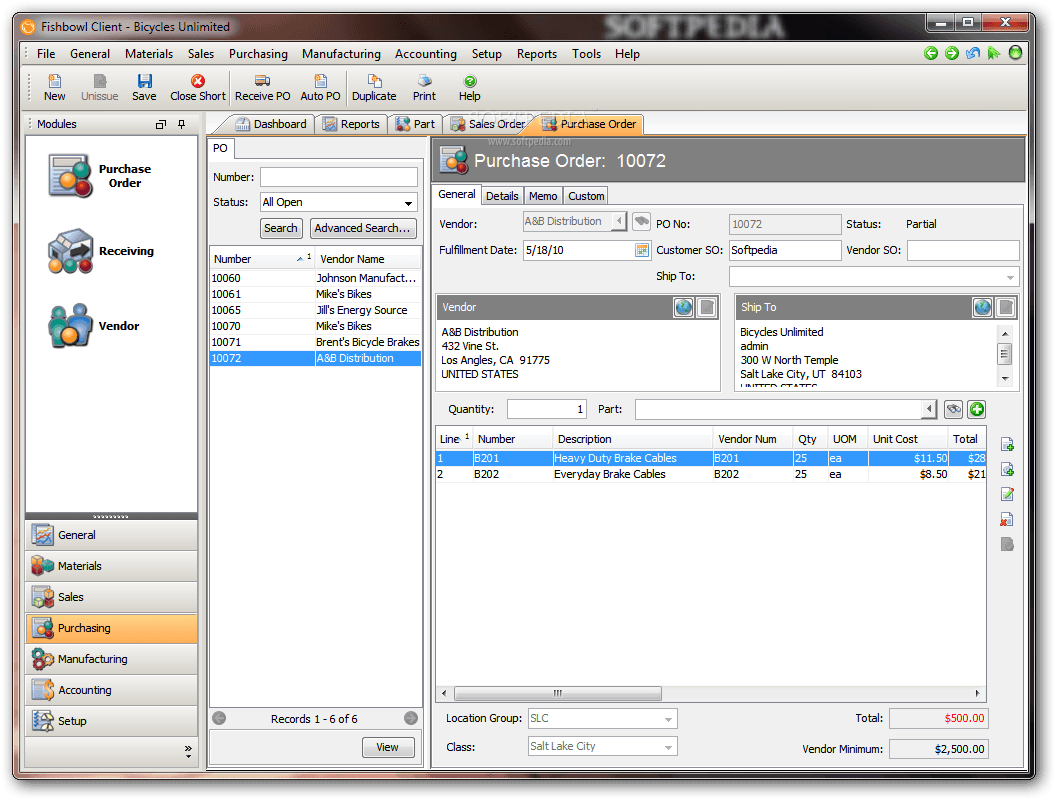
Task: Click the globe icon in Vendor address panel
Action: 684,307
